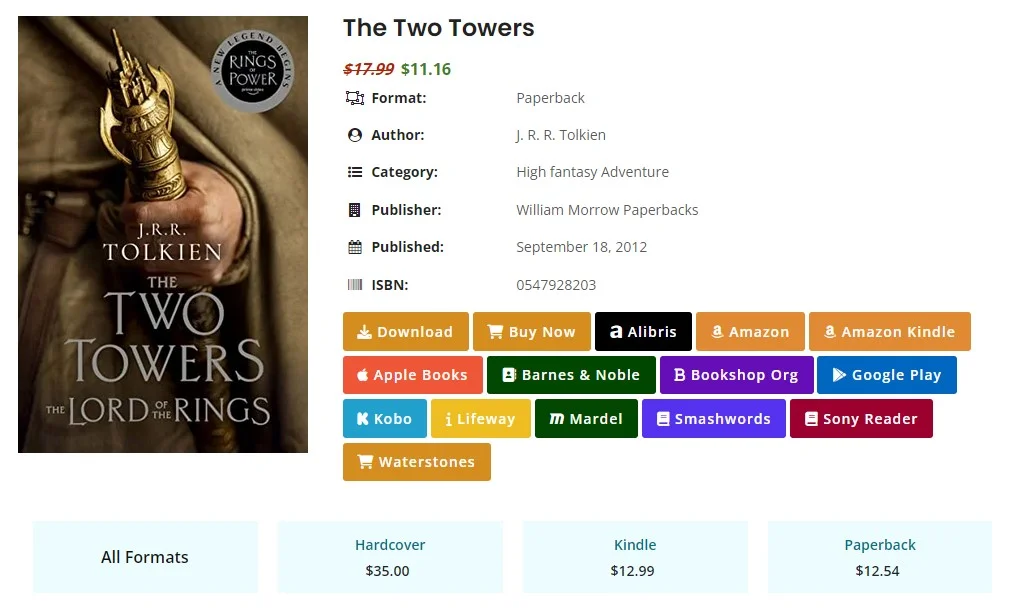Open the Smashwords store link
This screenshot has height=609, width=1009.
[713, 418]
